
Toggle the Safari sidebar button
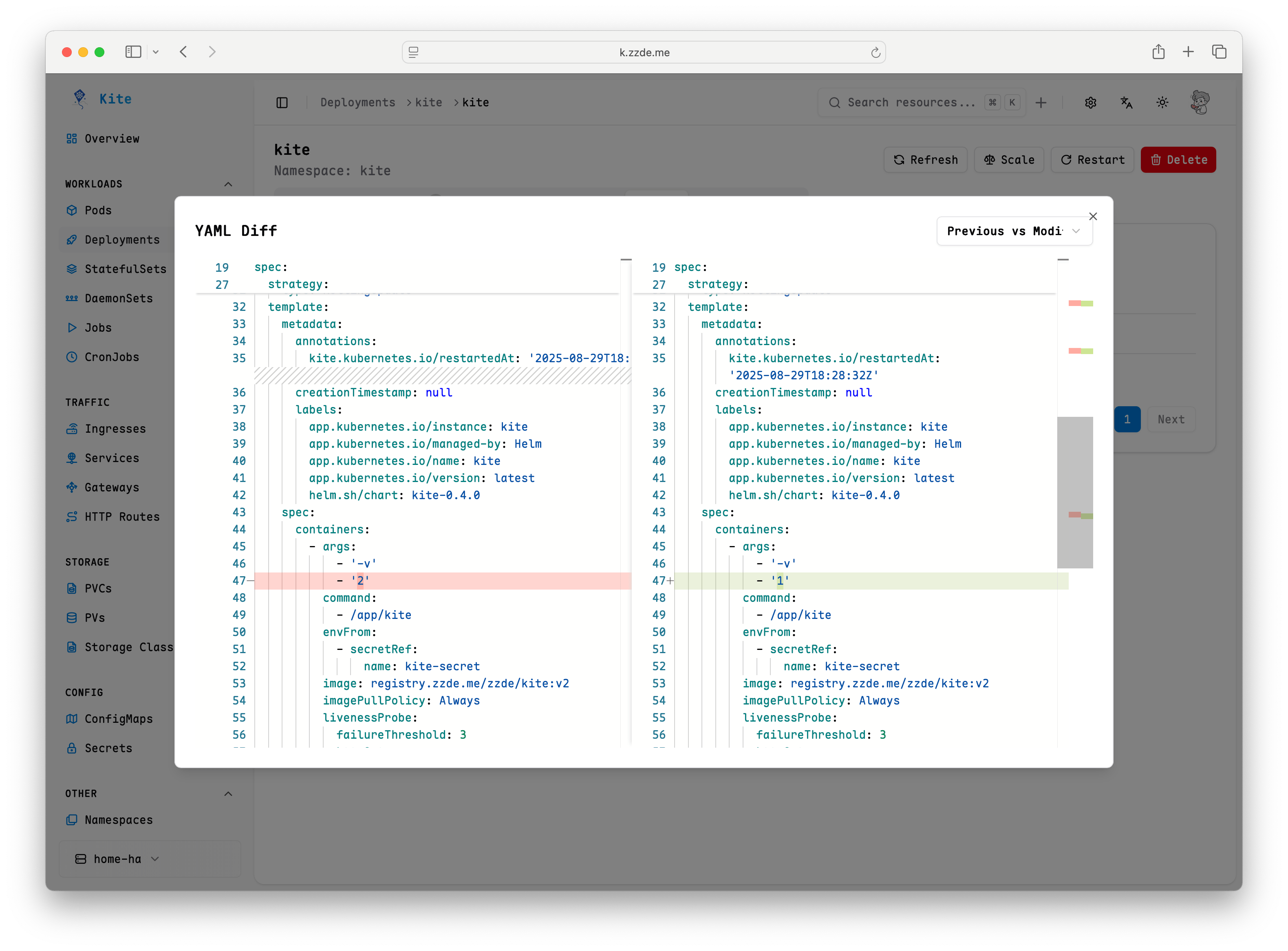click(133, 52)
